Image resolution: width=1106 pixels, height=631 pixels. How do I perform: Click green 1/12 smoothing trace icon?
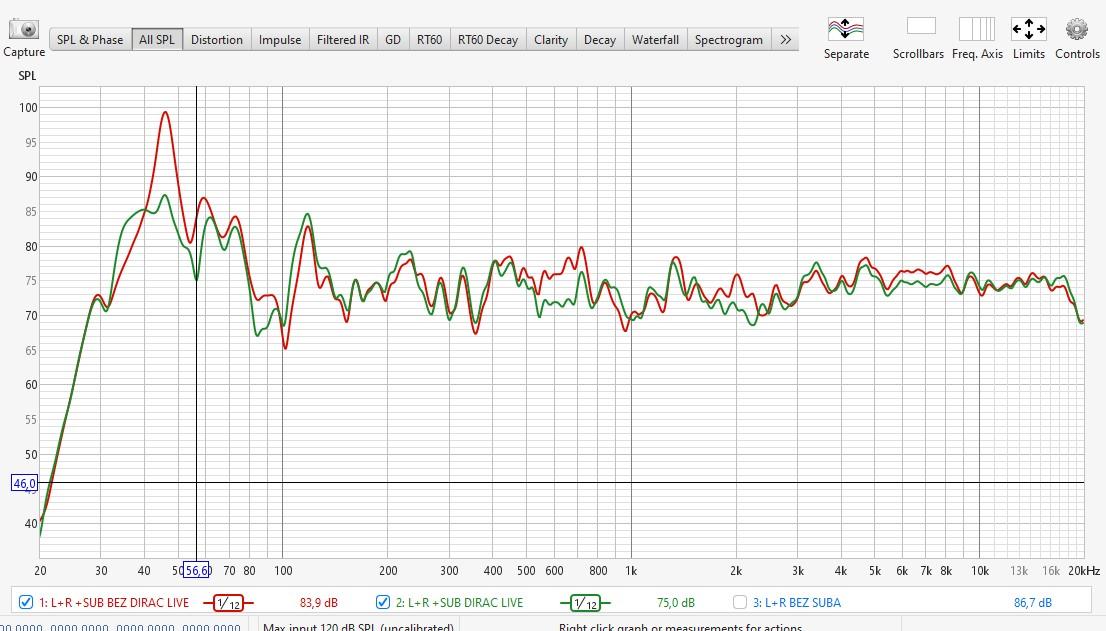585,603
